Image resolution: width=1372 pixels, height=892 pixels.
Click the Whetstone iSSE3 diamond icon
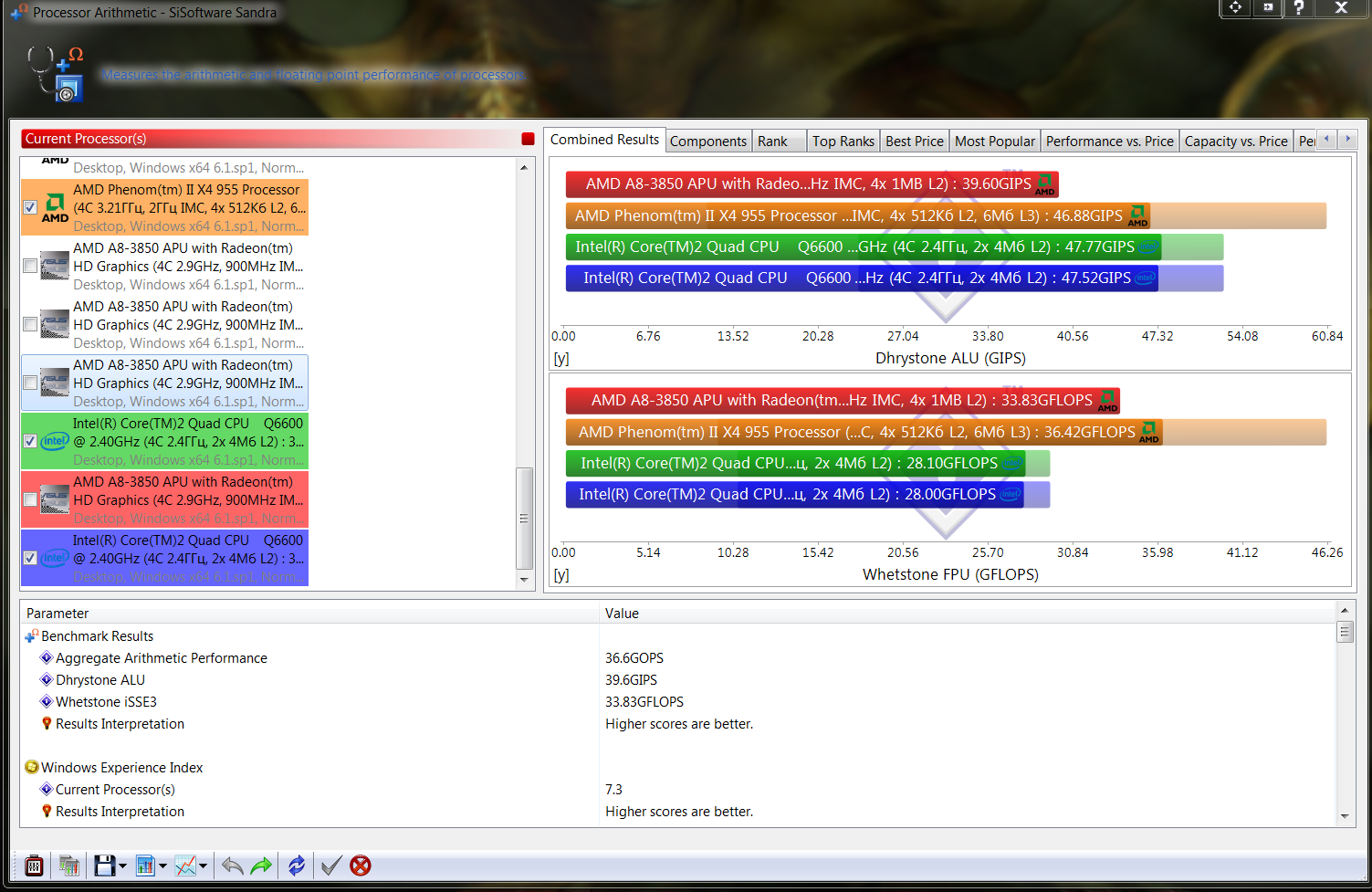(47, 701)
